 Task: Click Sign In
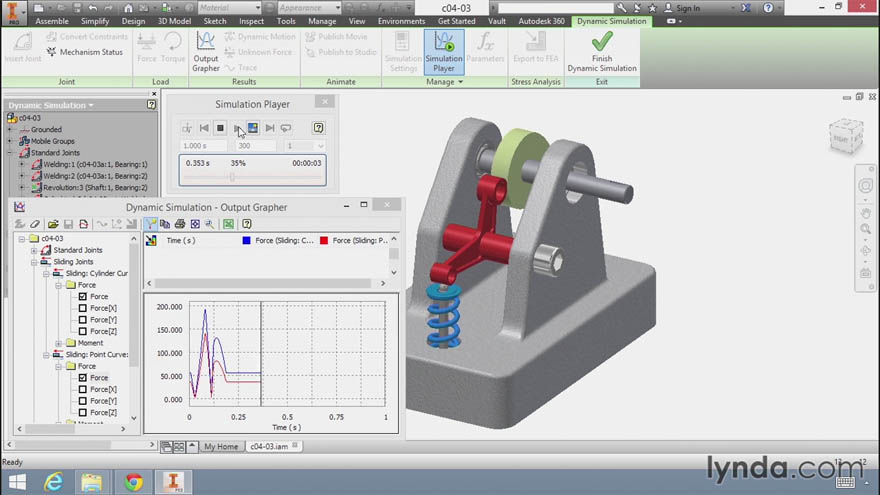pos(682,8)
